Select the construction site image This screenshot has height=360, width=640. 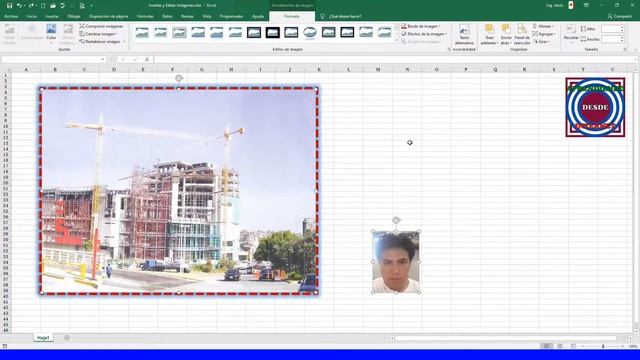[179, 190]
